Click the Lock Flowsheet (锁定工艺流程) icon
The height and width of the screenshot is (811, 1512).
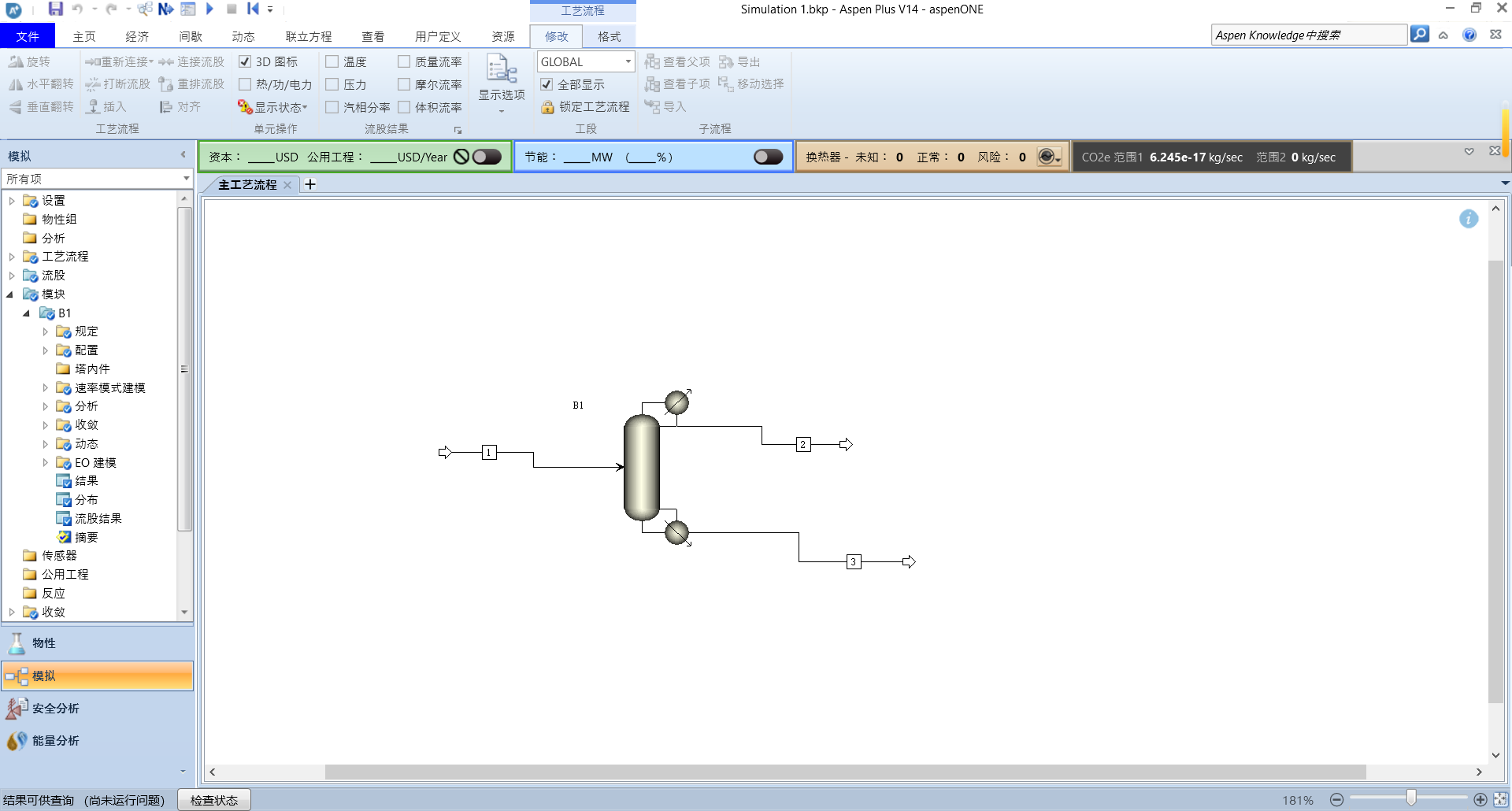[x=547, y=107]
